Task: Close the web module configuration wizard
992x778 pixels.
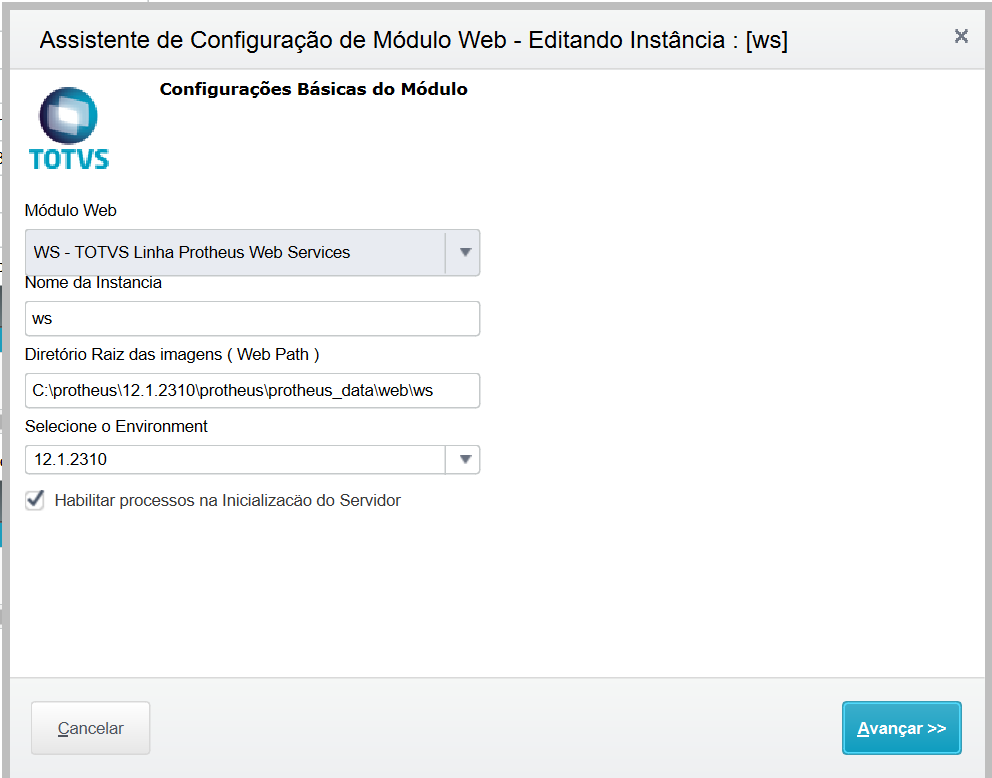Action: [x=961, y=36]
